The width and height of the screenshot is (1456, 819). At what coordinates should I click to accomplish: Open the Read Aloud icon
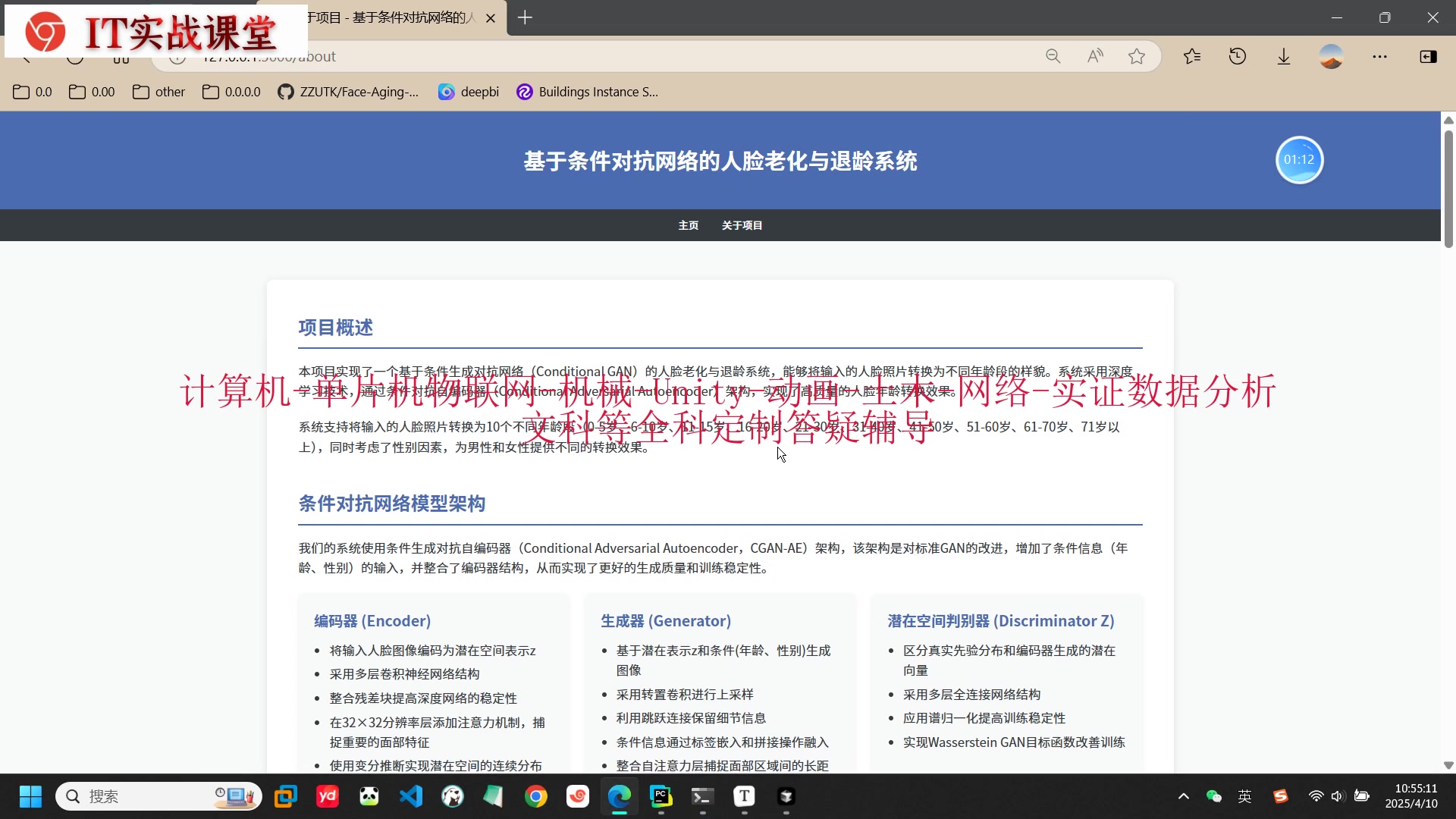click(1094, 56)
